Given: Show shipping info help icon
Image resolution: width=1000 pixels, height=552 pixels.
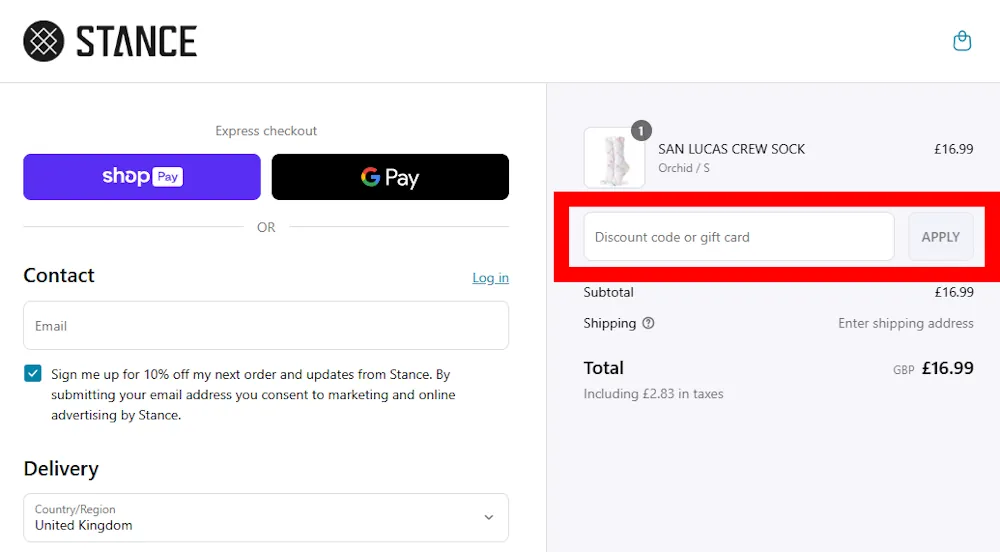Looking at the screenshot, I should click(648, 323).
